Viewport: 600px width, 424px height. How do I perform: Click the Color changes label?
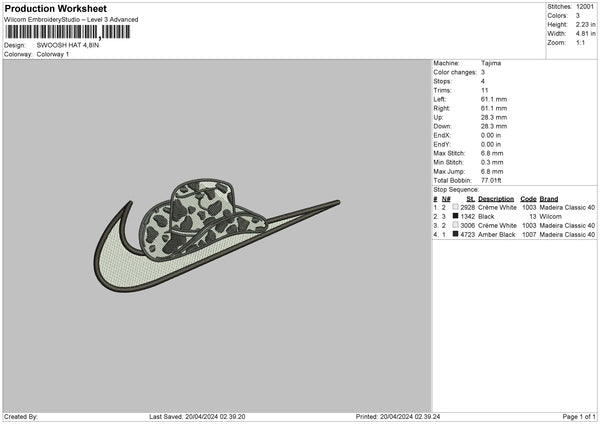click(455, 72)
